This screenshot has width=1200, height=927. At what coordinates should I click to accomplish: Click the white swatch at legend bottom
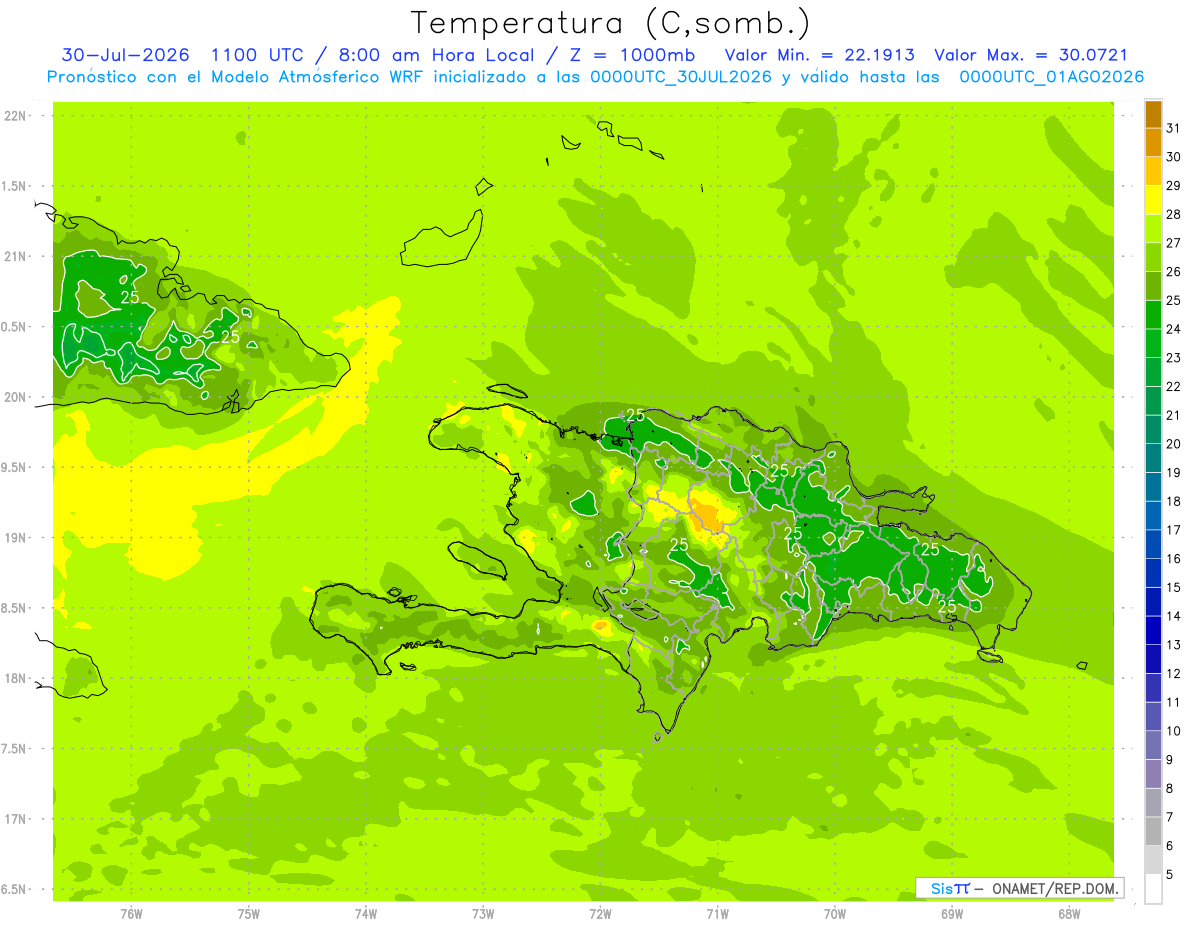tap(1153, 889)
